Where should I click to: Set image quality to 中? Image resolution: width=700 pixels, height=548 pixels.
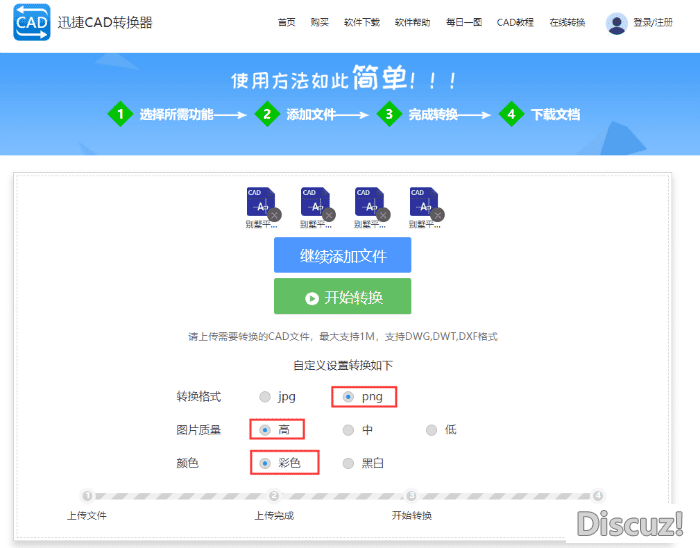(348, 430)
